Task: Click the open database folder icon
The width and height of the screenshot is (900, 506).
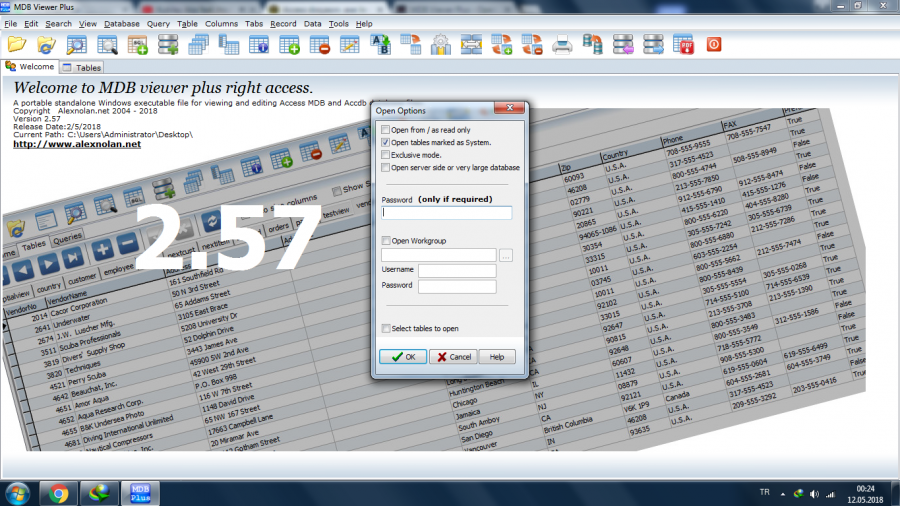Action: click(16, 44)
